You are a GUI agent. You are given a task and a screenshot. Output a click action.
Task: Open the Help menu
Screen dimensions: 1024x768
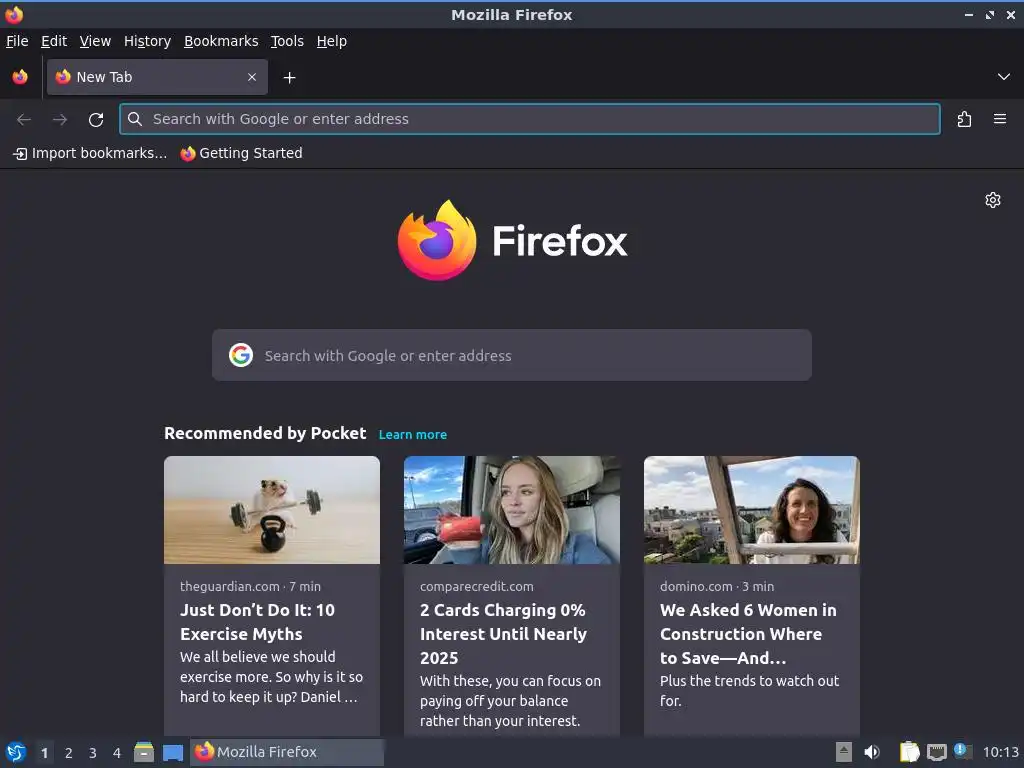[332, 41]
